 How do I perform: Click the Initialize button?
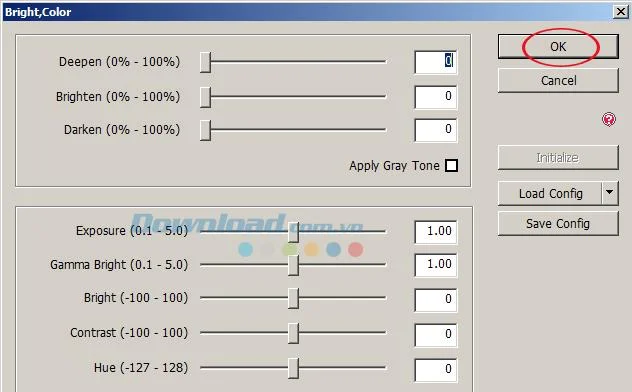558,158
